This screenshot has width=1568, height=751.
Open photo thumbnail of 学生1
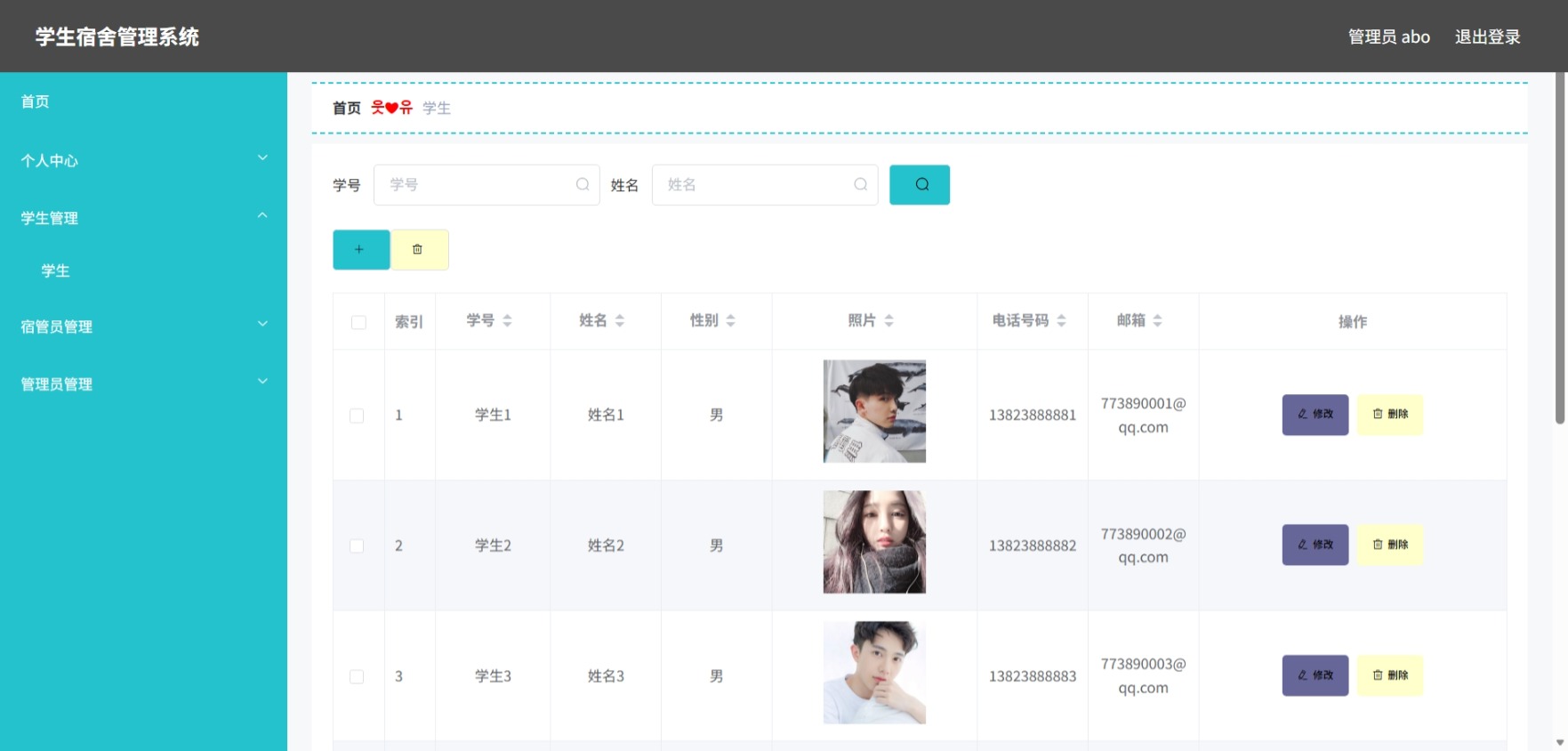tap(874, 411)
